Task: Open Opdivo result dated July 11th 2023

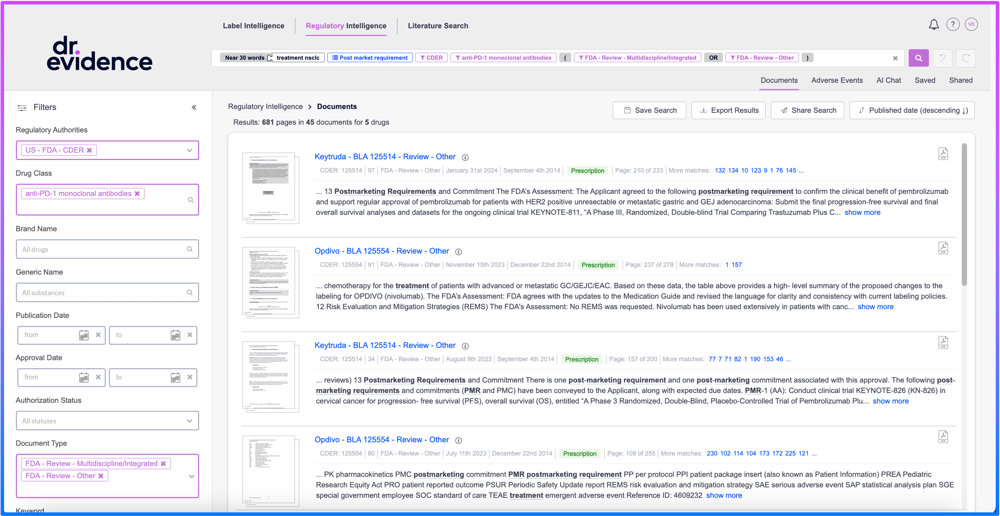Action: click(381, 439)
